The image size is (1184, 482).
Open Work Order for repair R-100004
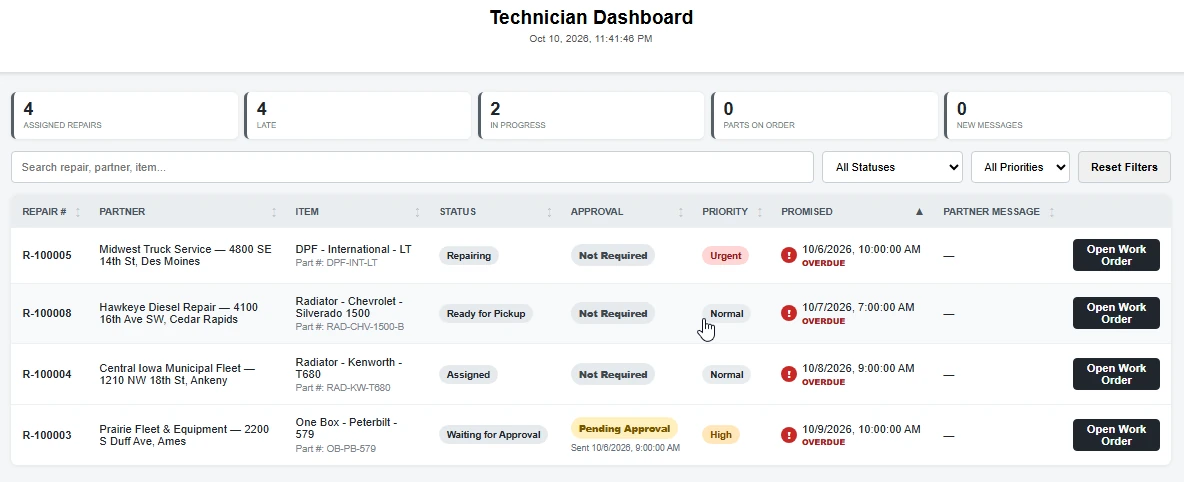click(x=1116, y=374)
